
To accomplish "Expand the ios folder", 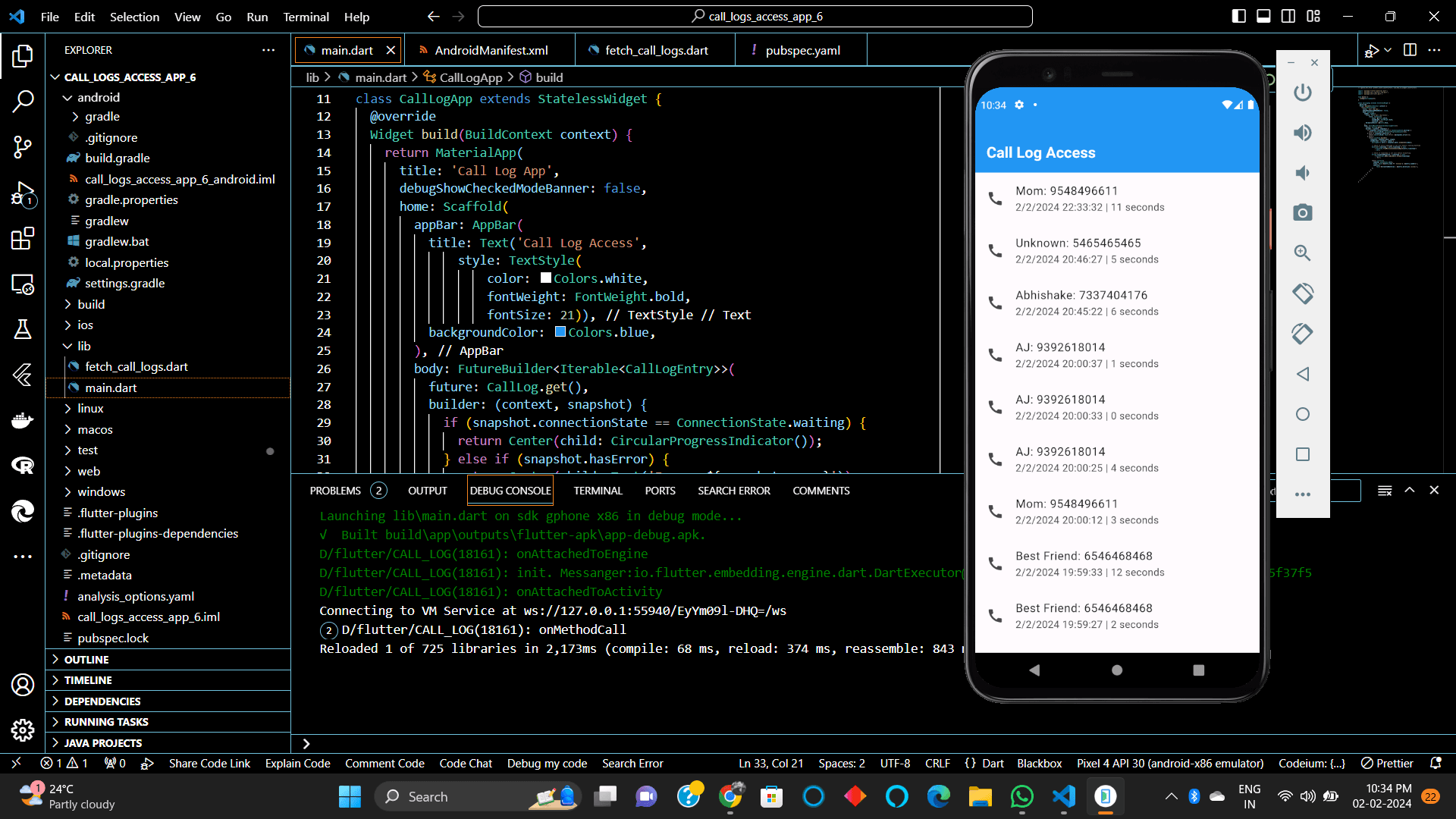I will point(85,325).
